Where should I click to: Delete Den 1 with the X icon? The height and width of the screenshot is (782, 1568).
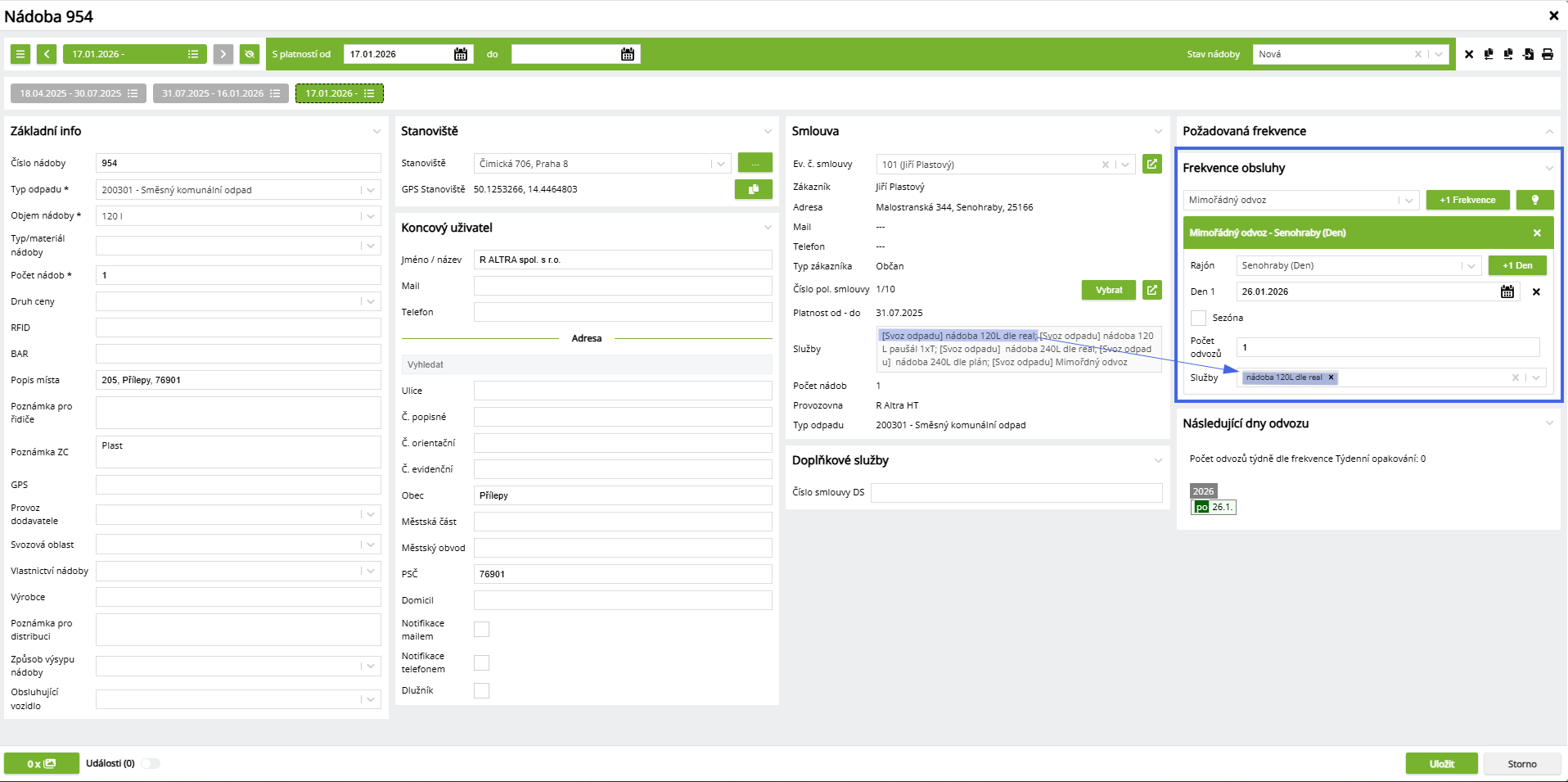[x=1536, y=292]
